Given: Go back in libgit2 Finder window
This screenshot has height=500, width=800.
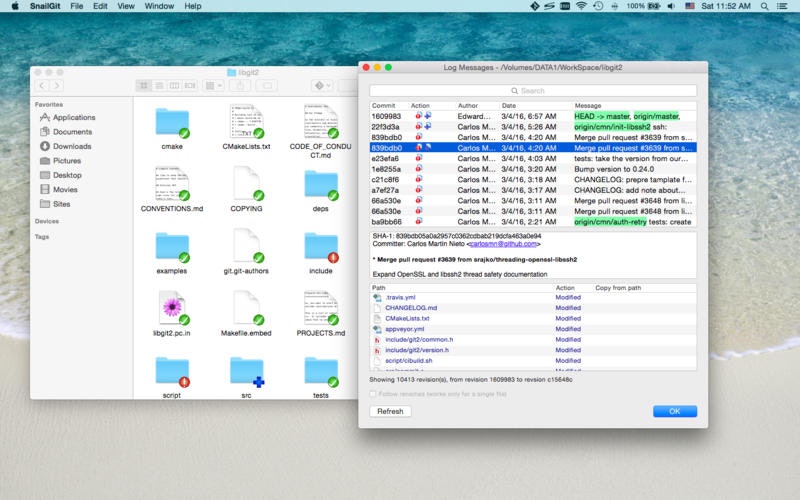Looking at the screenshot, I should (x=42, y=86).
